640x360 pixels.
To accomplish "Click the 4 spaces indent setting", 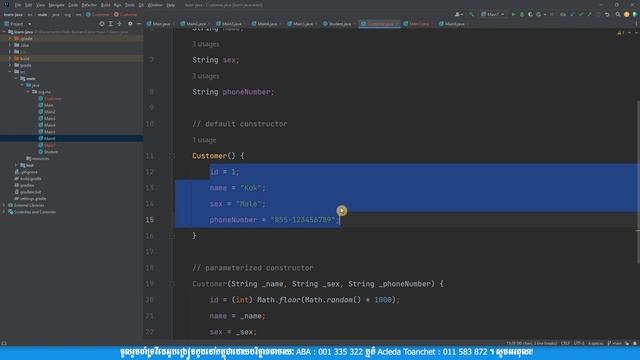I will 596,343.
